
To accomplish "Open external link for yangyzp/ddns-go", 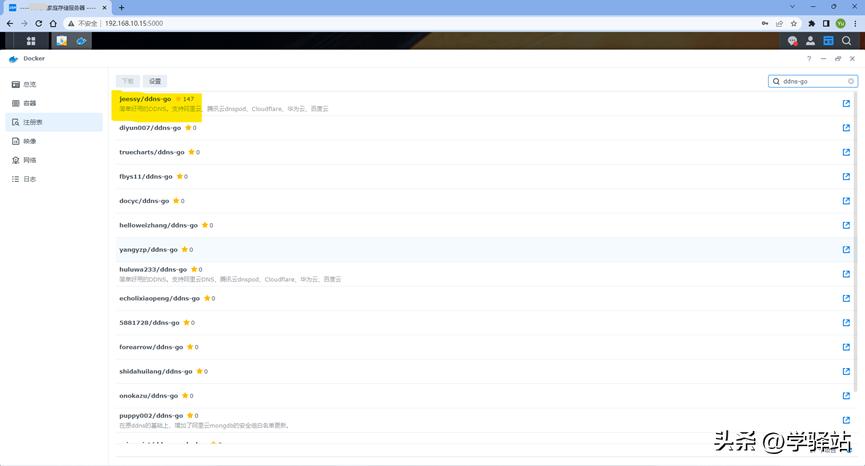I will tap(846, 250).
